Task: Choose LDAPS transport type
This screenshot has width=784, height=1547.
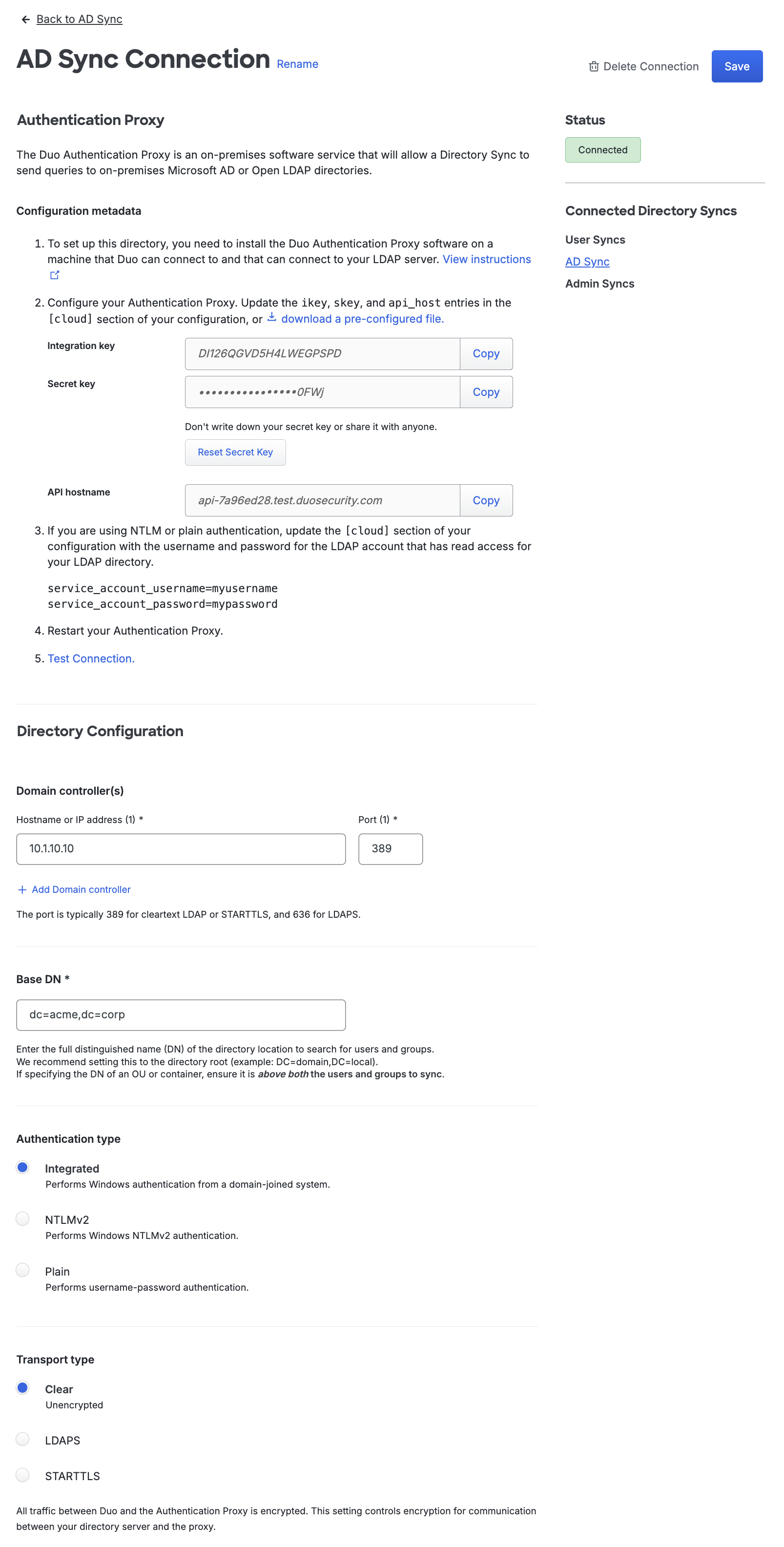Action: (23, 1440)
